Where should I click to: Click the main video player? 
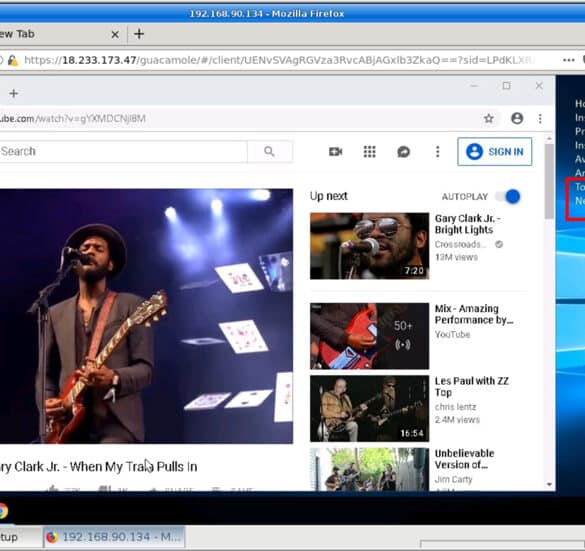click(146, 316)
